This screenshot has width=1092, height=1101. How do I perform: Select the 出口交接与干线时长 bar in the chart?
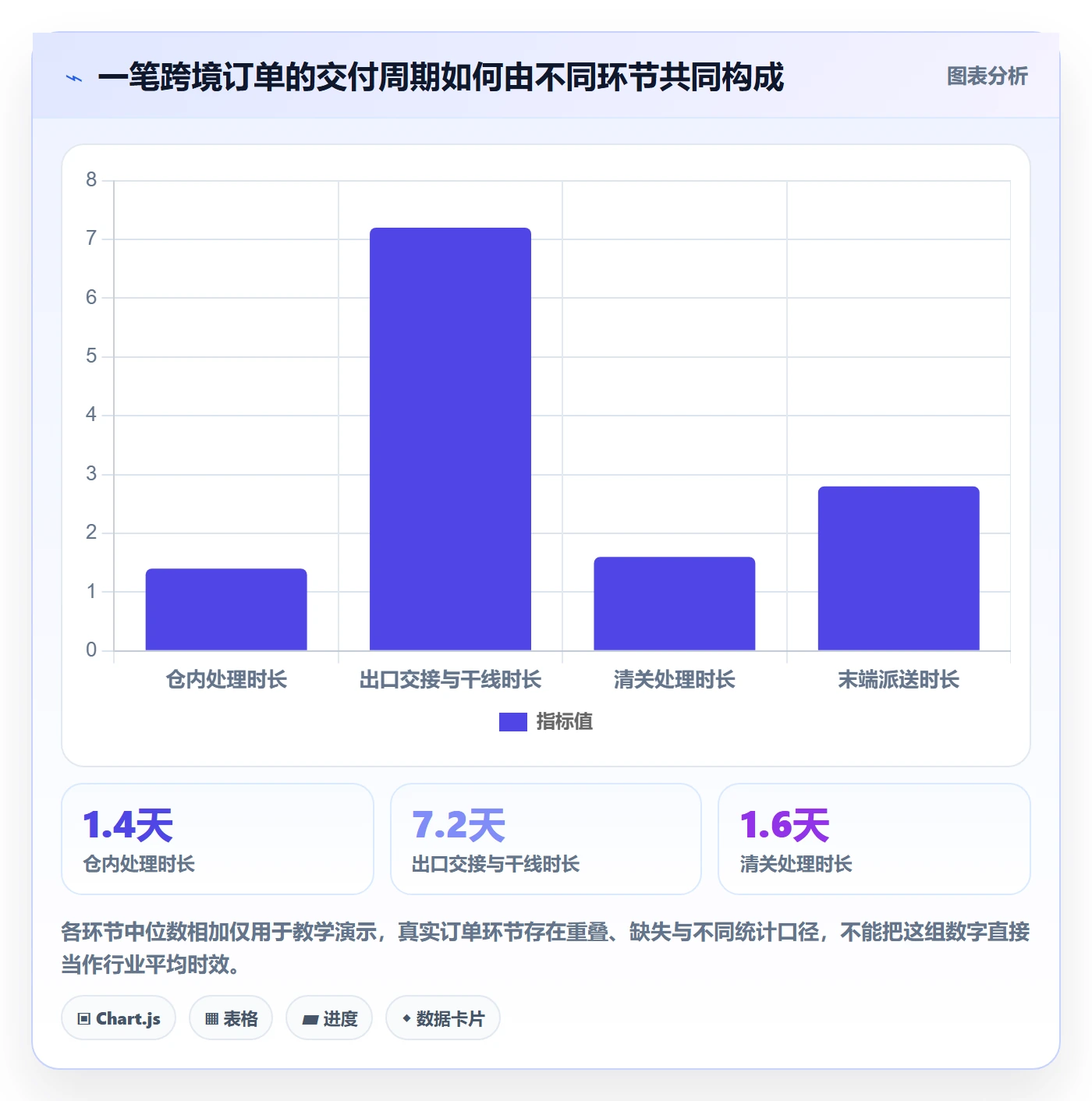[450, 439]
